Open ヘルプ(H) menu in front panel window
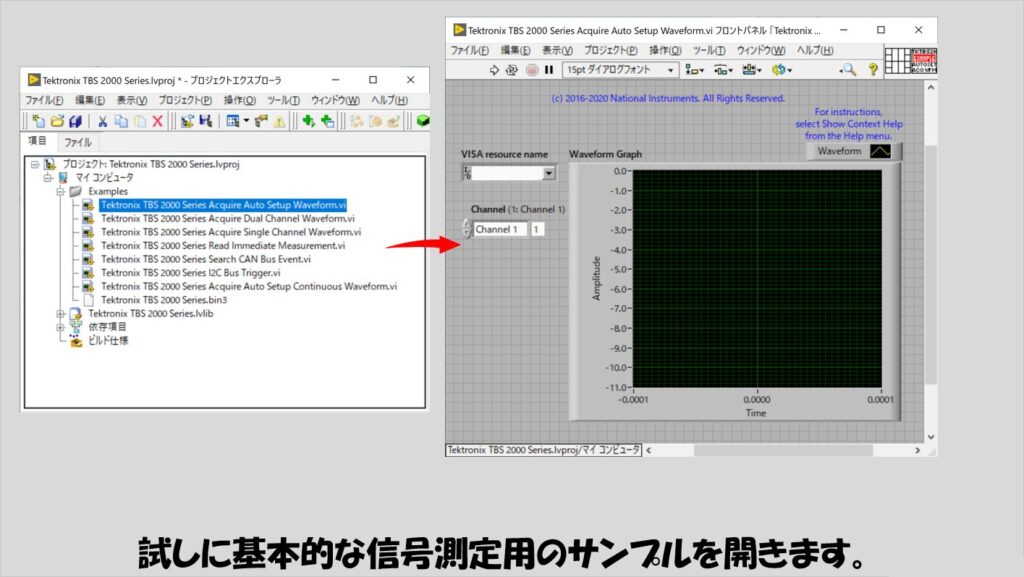The image size is (1024, 577). (814, 50)
